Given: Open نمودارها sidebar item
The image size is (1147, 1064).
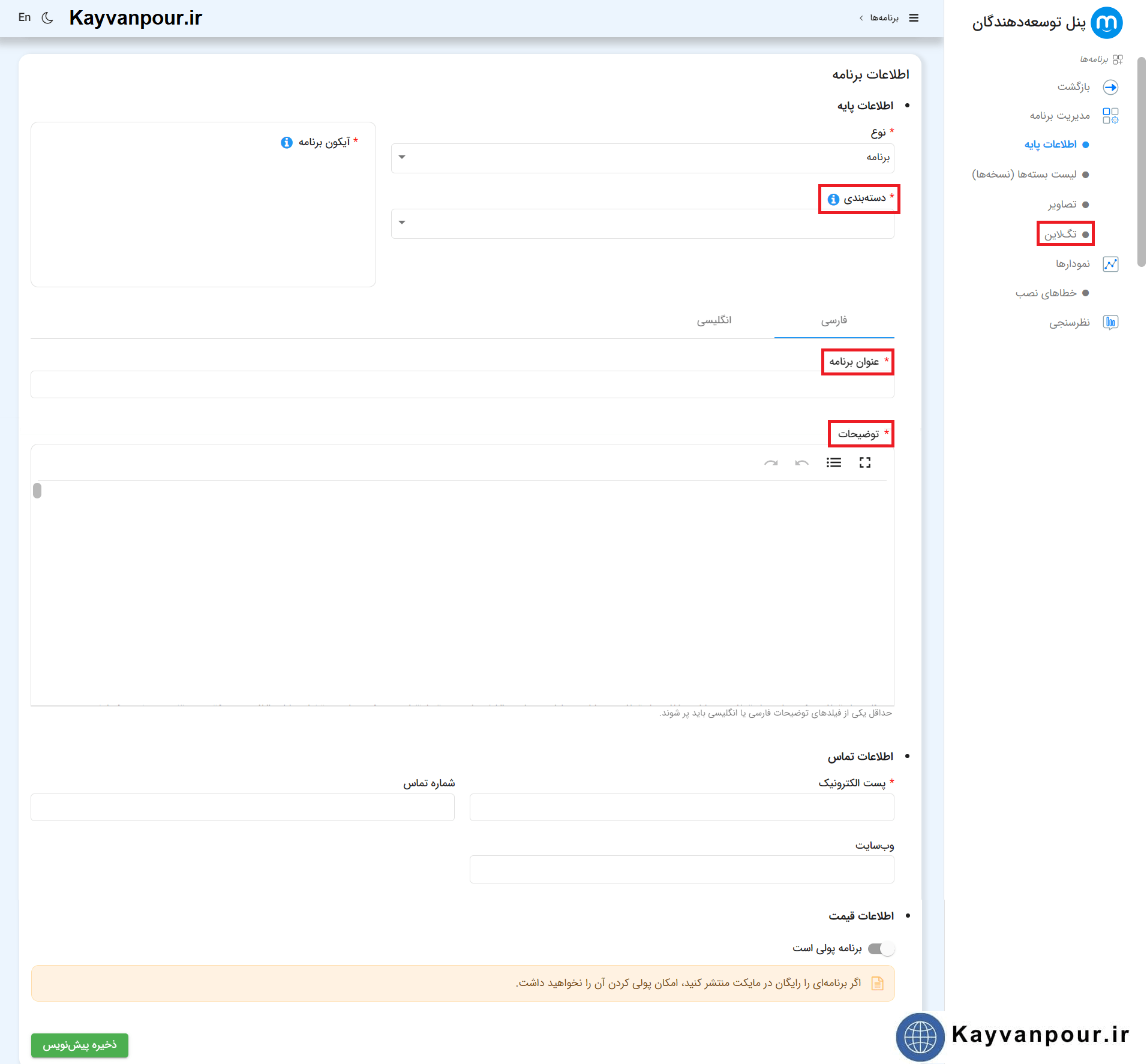Looking at the screenshot, I should [1073, 264].
